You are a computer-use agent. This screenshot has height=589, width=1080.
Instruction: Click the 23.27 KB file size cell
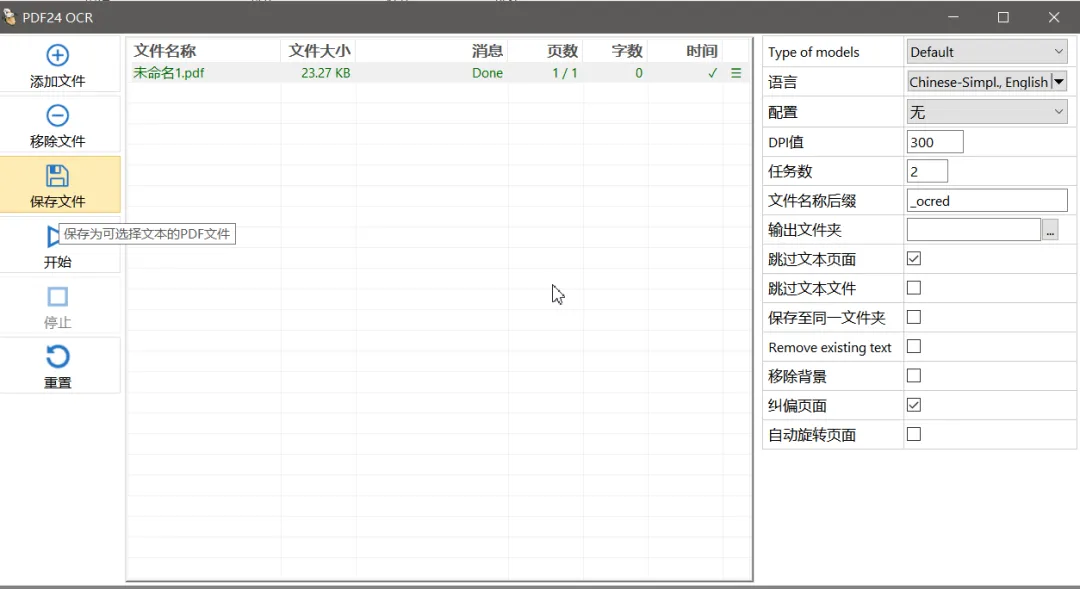325,73
